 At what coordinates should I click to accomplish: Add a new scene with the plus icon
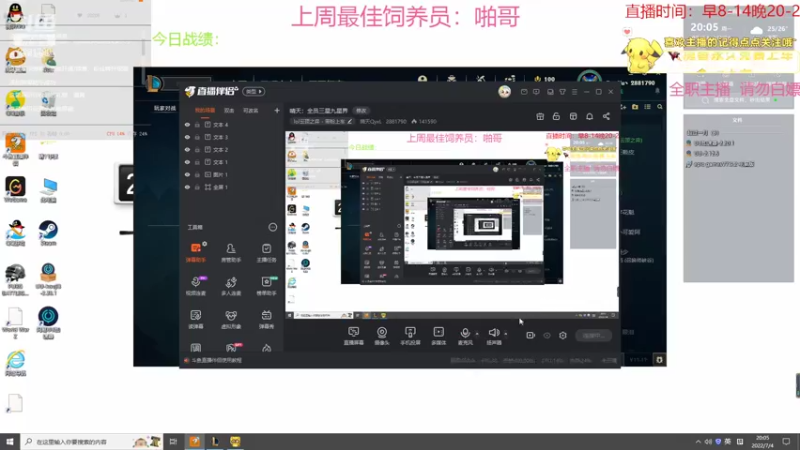click(277, 110)
